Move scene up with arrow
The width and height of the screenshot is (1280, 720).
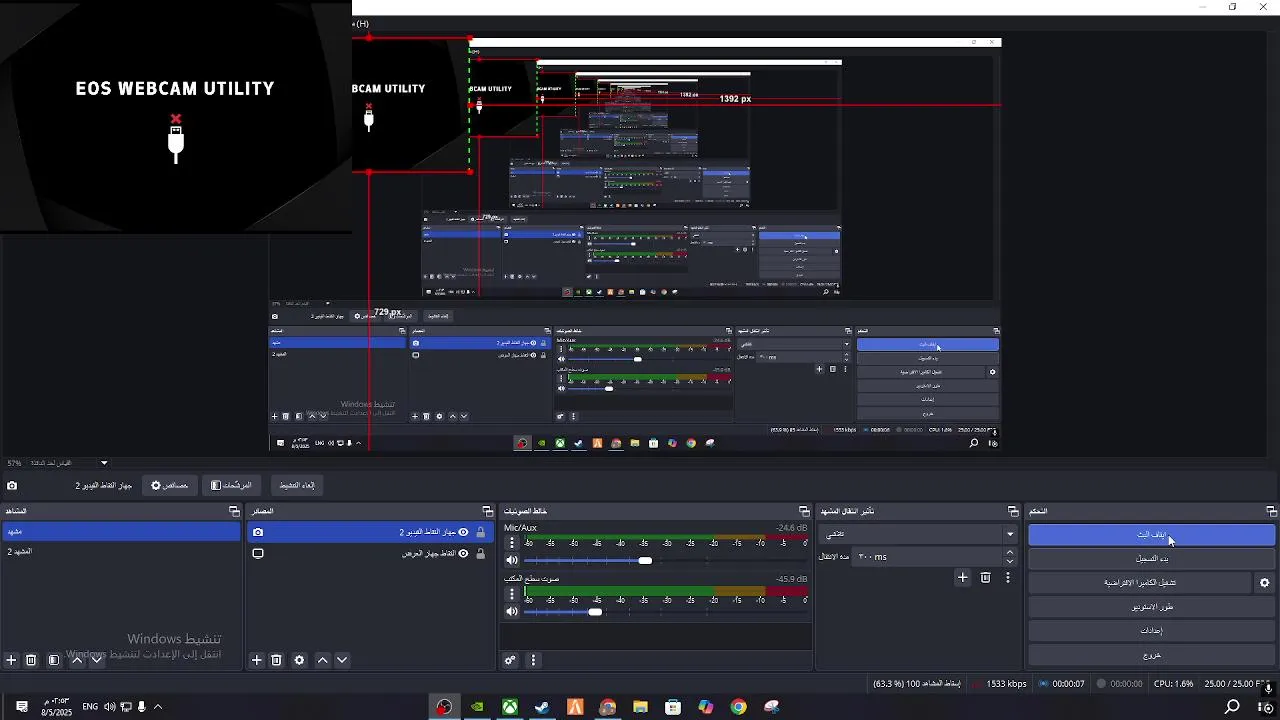coord(77,660)
